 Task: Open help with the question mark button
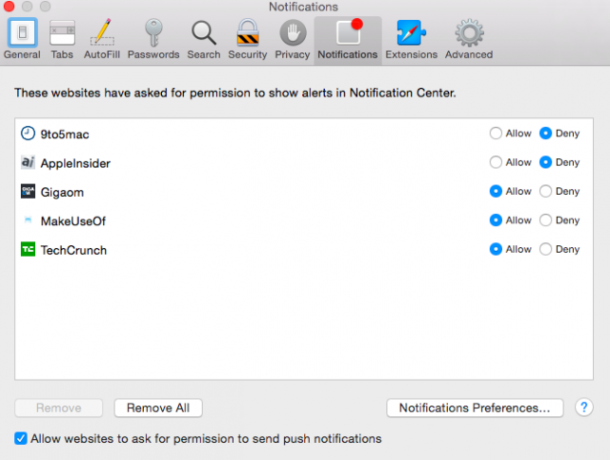click(x=584, y=407)
